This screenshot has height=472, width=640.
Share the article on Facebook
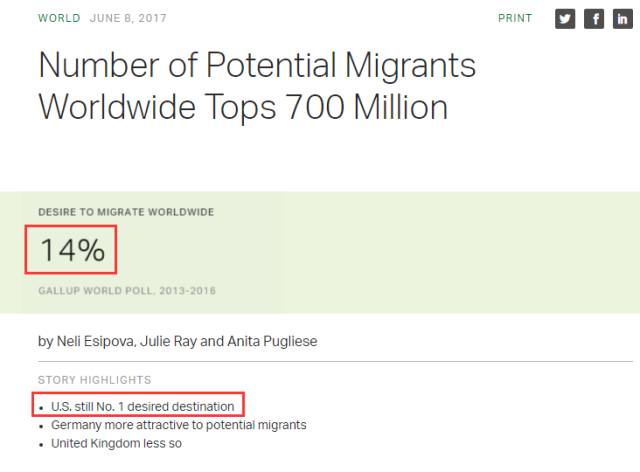594,20
